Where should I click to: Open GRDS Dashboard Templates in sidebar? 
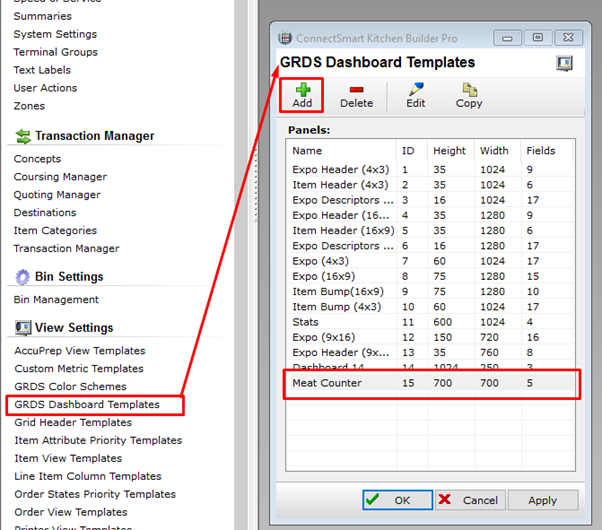tap(87, 405)
